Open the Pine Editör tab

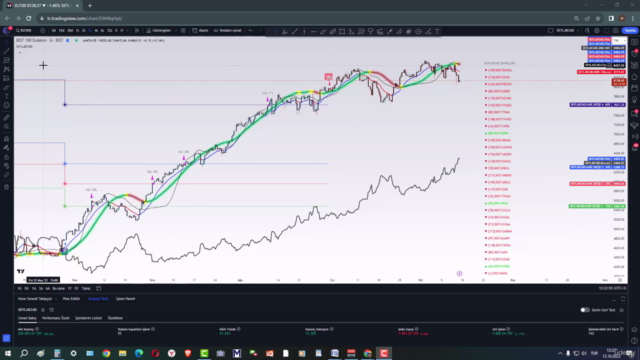(71, 299)
